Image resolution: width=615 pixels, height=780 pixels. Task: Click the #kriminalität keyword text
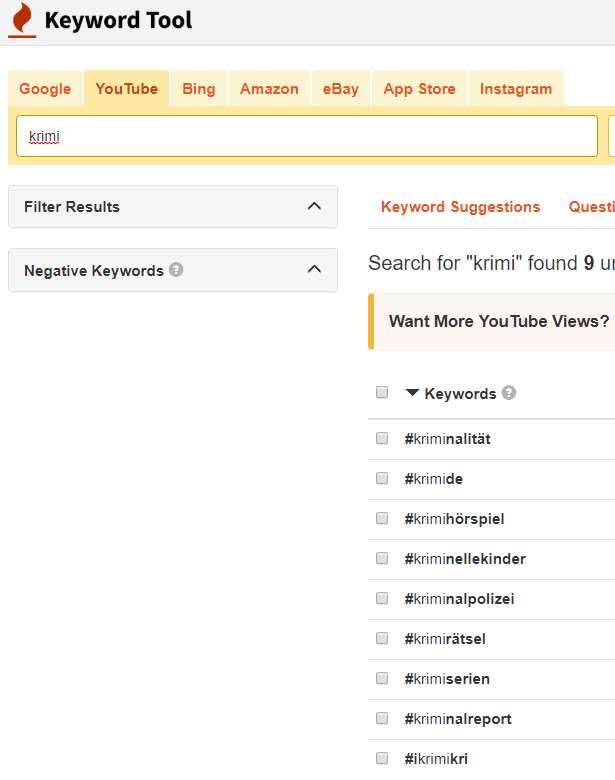[447, 439]
